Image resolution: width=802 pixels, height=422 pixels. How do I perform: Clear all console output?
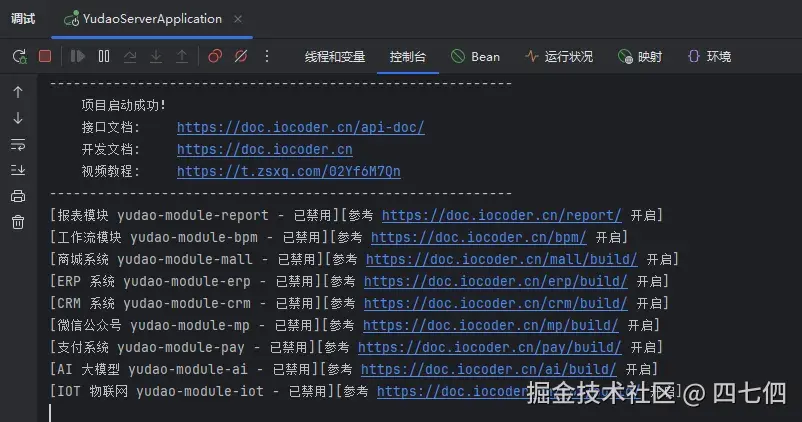(18, 222)
